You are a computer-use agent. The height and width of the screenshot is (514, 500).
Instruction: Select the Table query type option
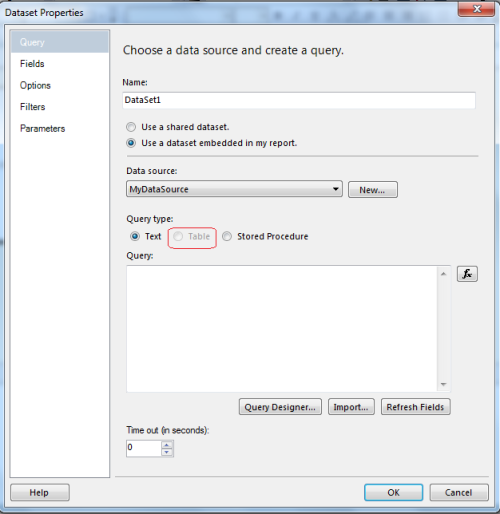(192, 236)
